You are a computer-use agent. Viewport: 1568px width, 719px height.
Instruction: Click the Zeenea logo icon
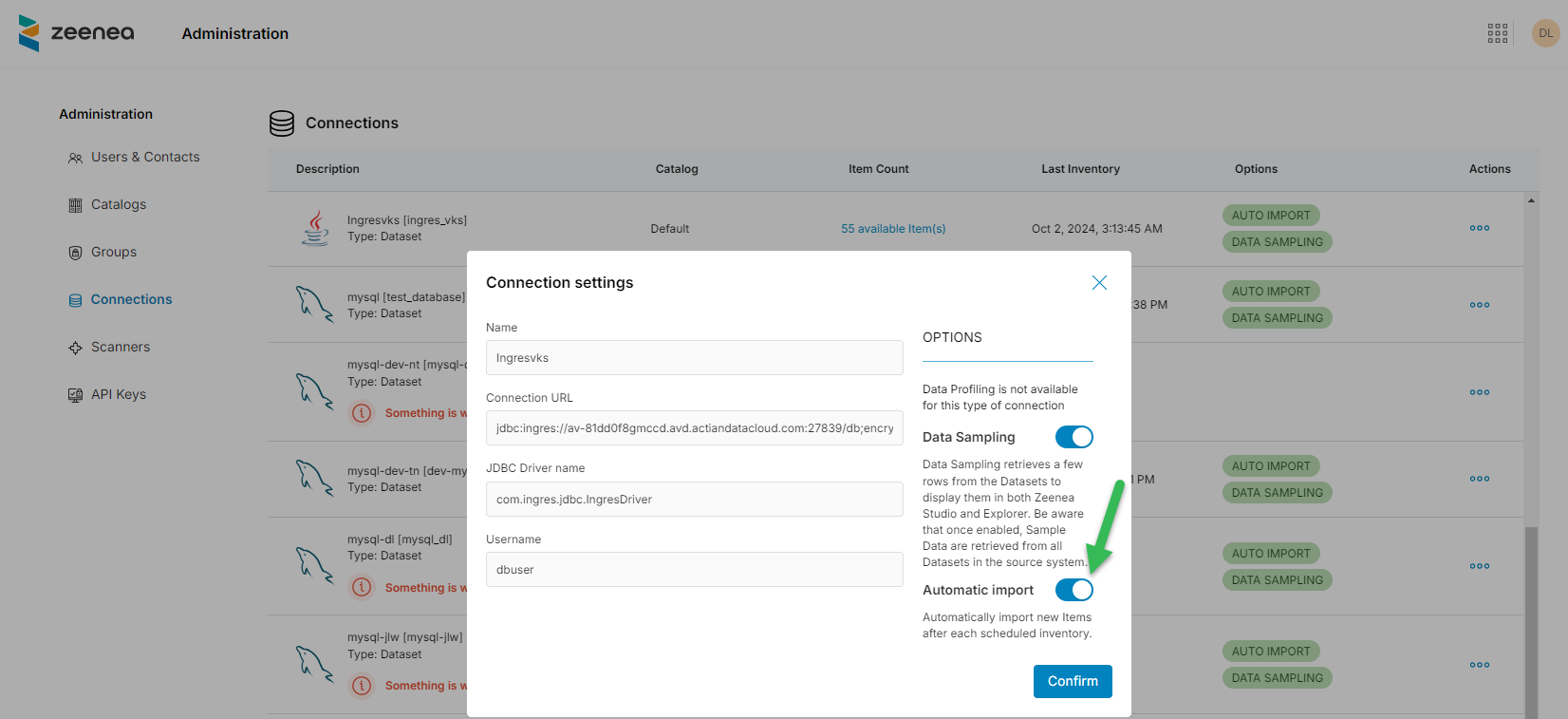click(29, 33)
